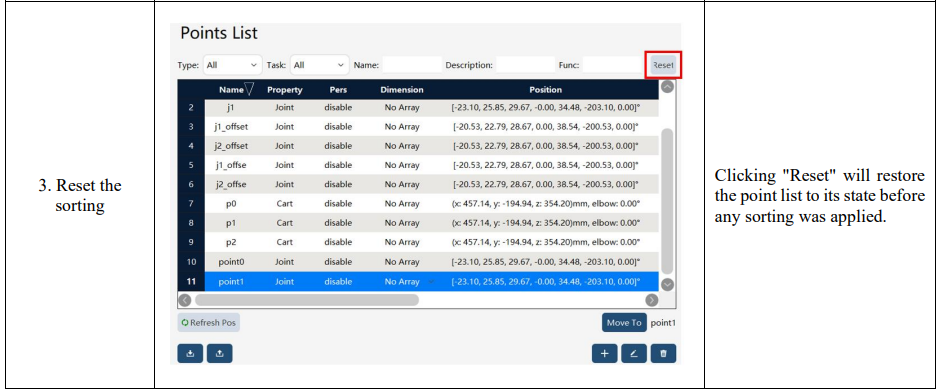
Task: Open the Task filter dropdown
Action: pos(320,65)
